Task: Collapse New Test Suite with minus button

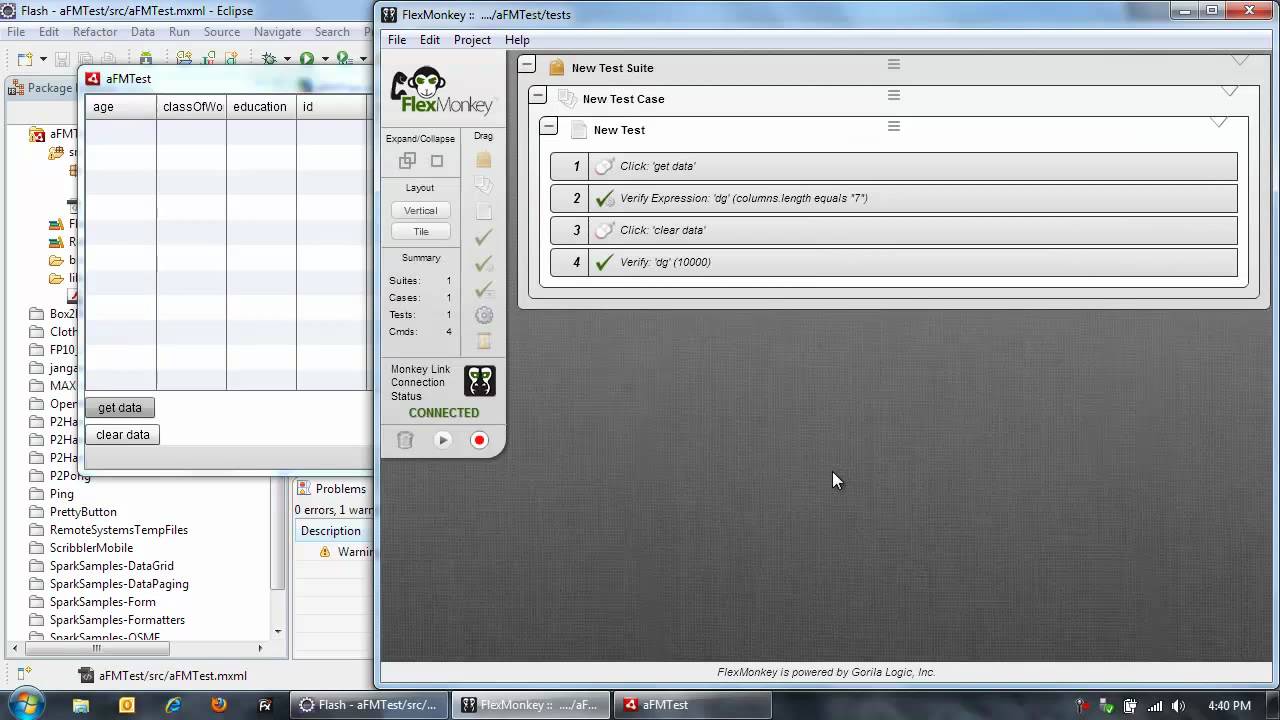Action: click(527, 65)
